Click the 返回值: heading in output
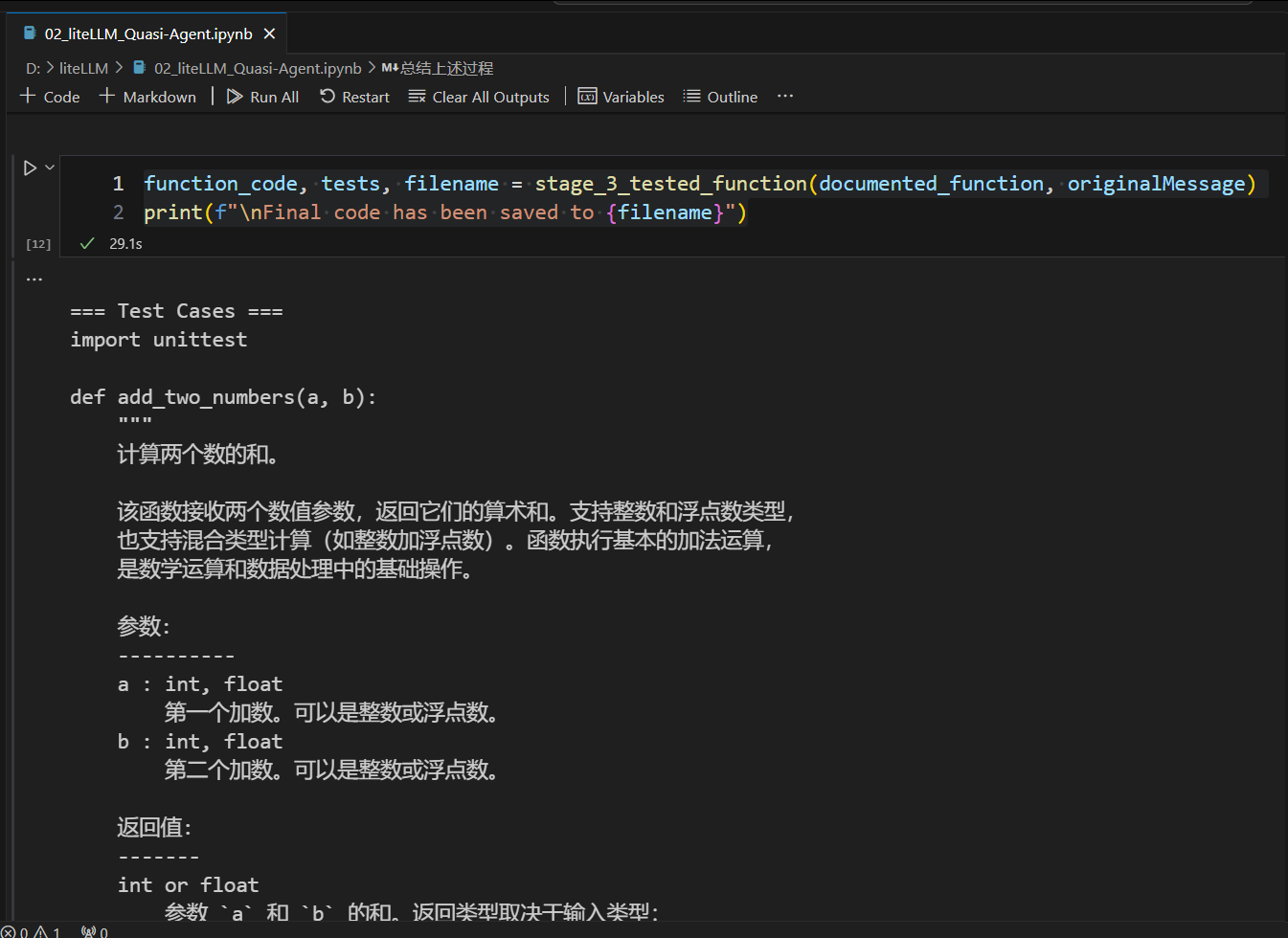Screen dimensions: 1288x938 154,828
